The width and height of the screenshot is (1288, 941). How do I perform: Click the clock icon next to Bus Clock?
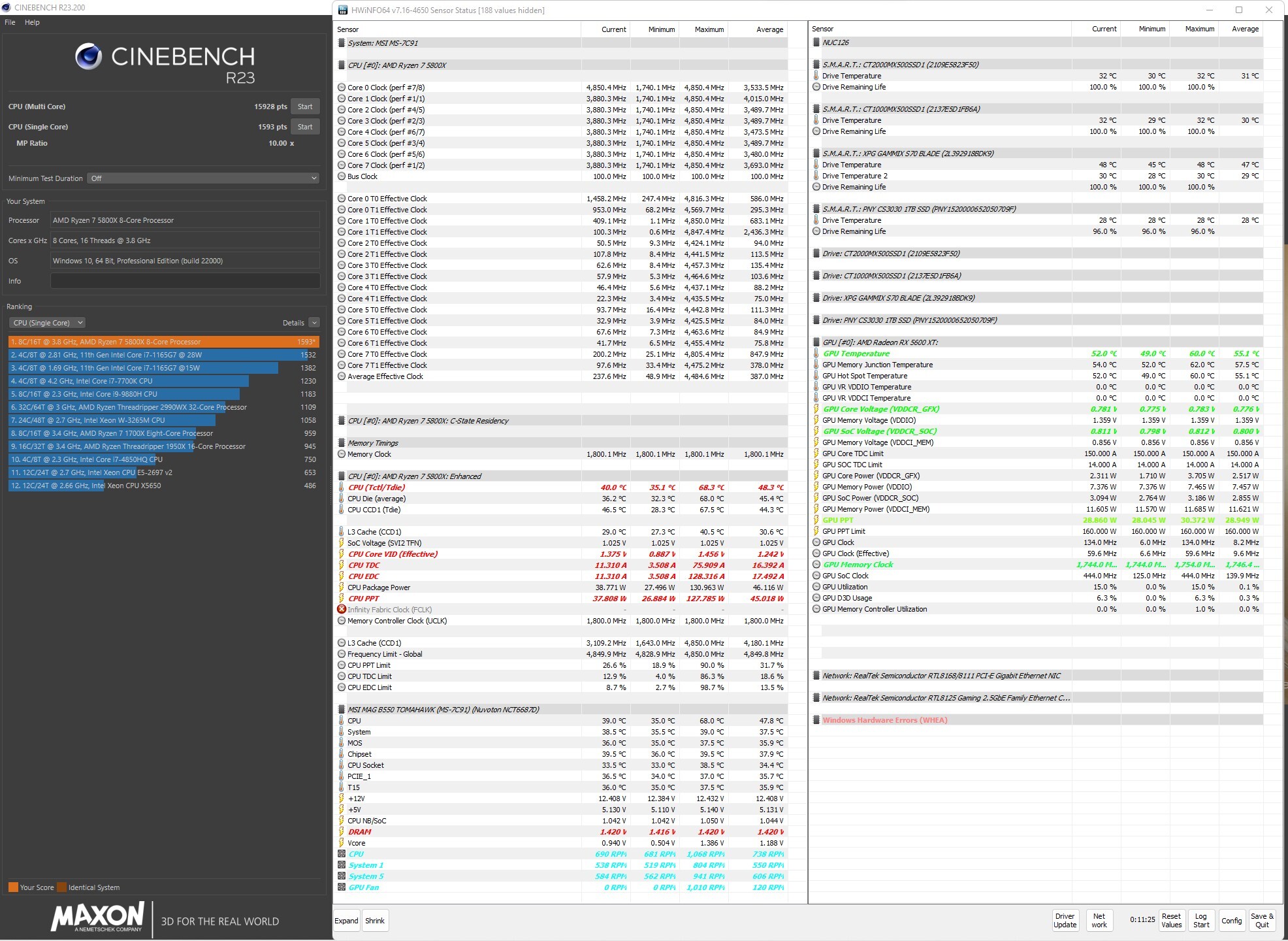(x=342, y=176)
